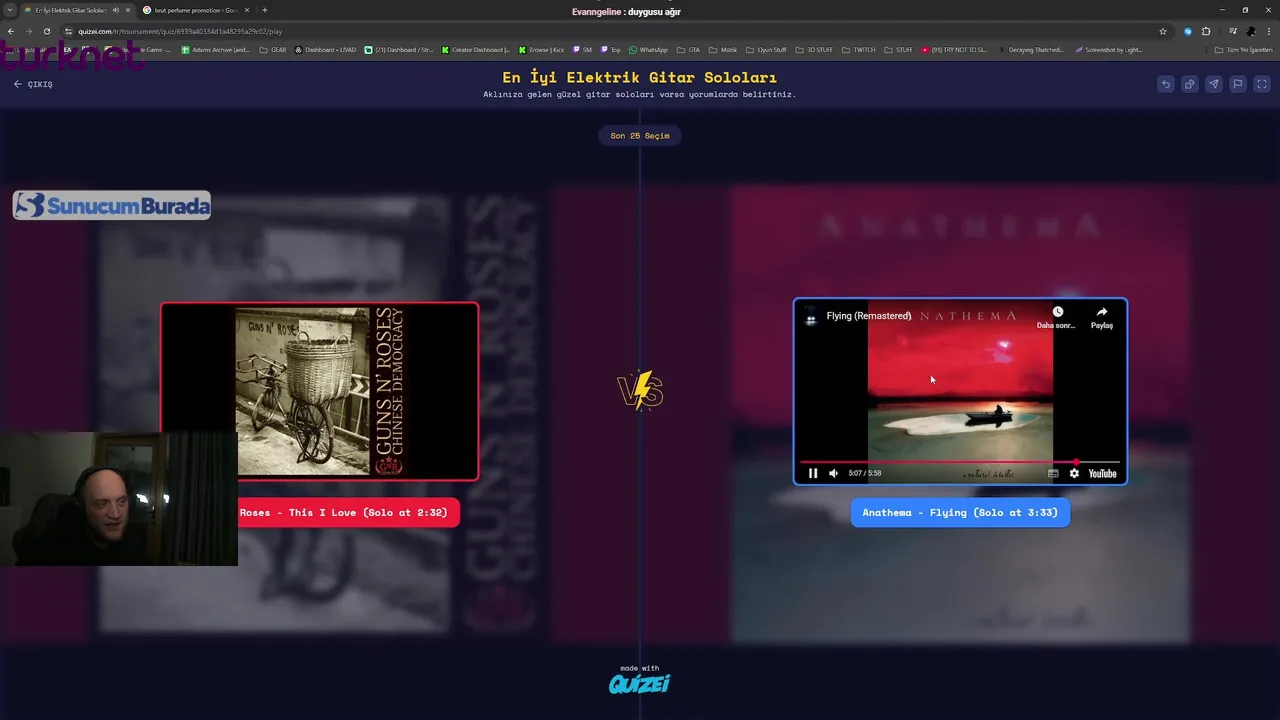Mute the YouTube player volume
Viewport: 1280px width, 720px height.
pyautogui.click(x=833, y=473)
